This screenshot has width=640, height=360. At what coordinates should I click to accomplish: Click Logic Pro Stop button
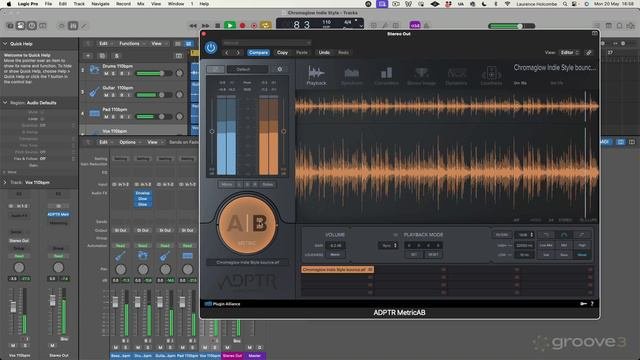(218, 25)
